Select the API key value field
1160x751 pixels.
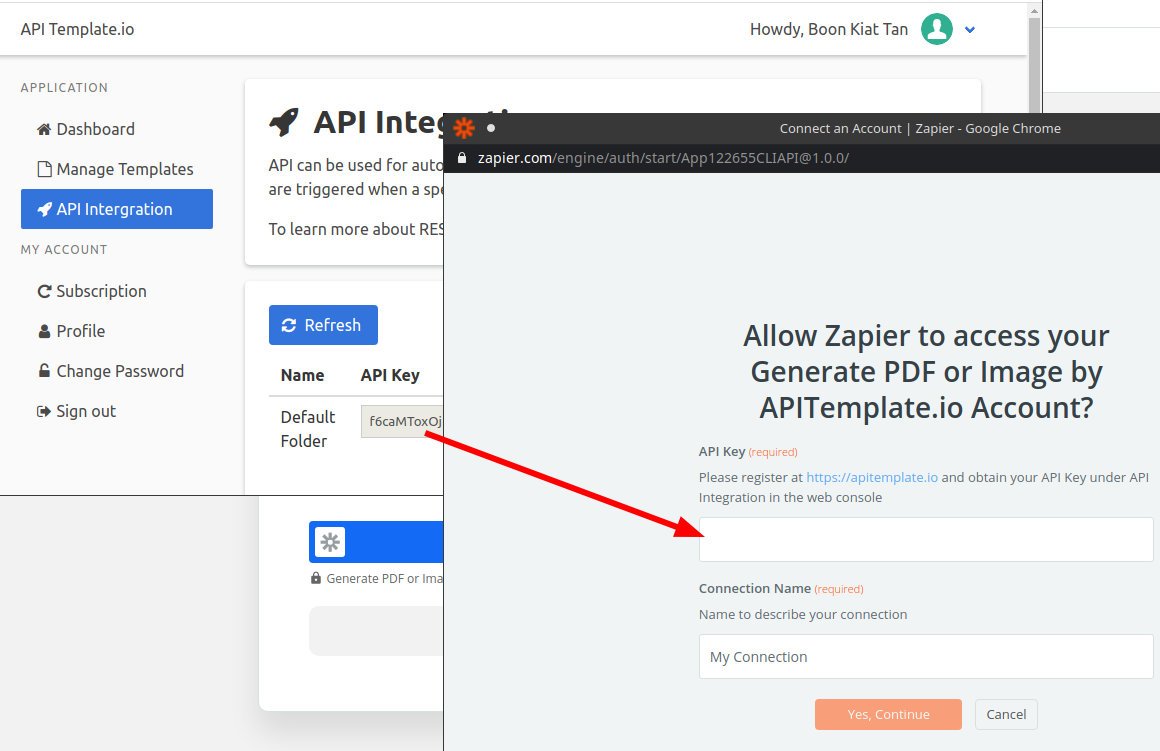click(x=402, y=421)
